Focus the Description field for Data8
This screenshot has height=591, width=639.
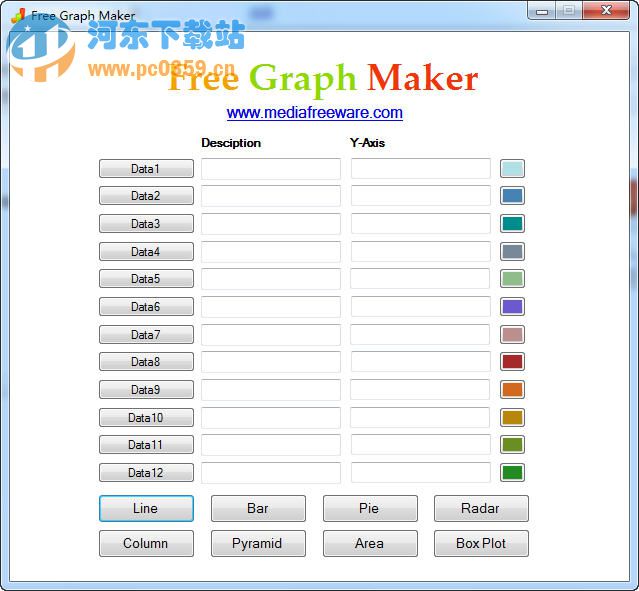[271, 362]
